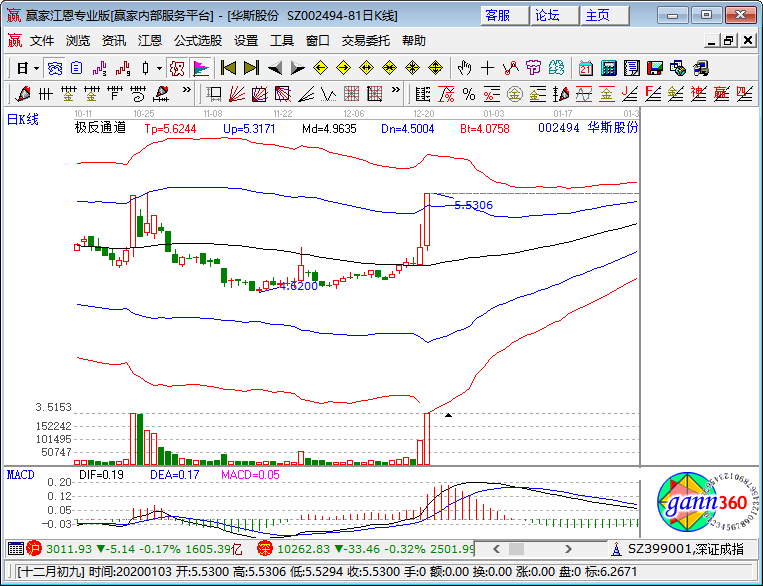The width and height of the screenshot is (763, 586).
Task: Expand the first toolbar overflow chevron
Action: click(186, 90)
